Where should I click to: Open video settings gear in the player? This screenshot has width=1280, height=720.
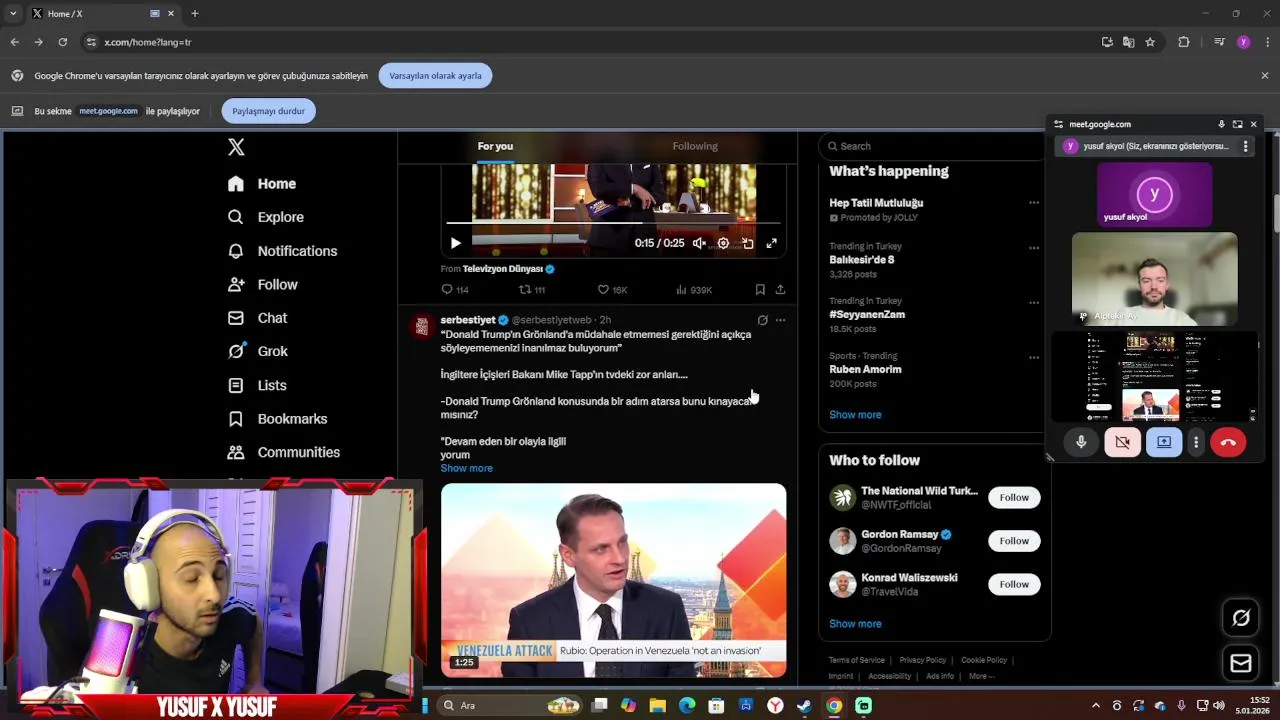click(723, 243)
